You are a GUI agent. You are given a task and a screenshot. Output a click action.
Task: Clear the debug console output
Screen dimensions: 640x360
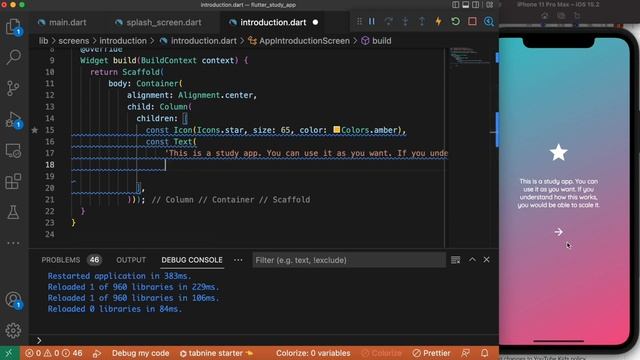pyautogui.click(x=456, y=260)
